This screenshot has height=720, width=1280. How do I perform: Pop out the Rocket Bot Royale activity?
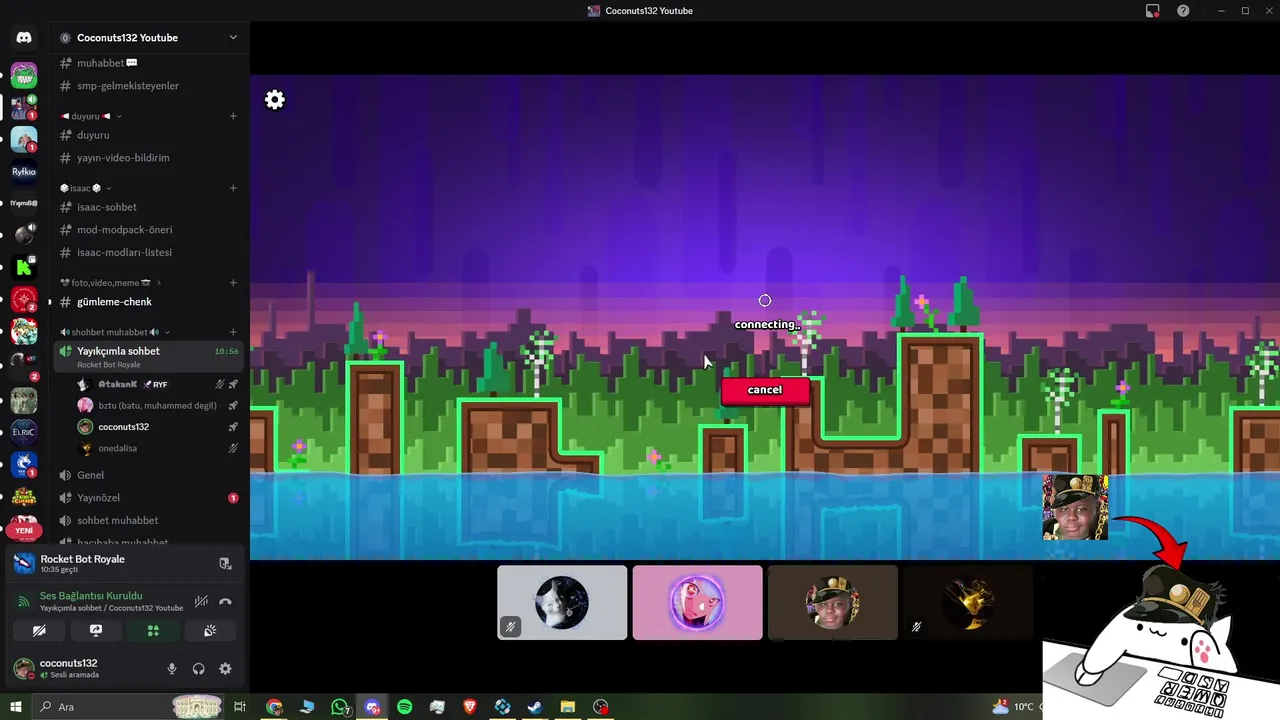[x=225, y=563]
